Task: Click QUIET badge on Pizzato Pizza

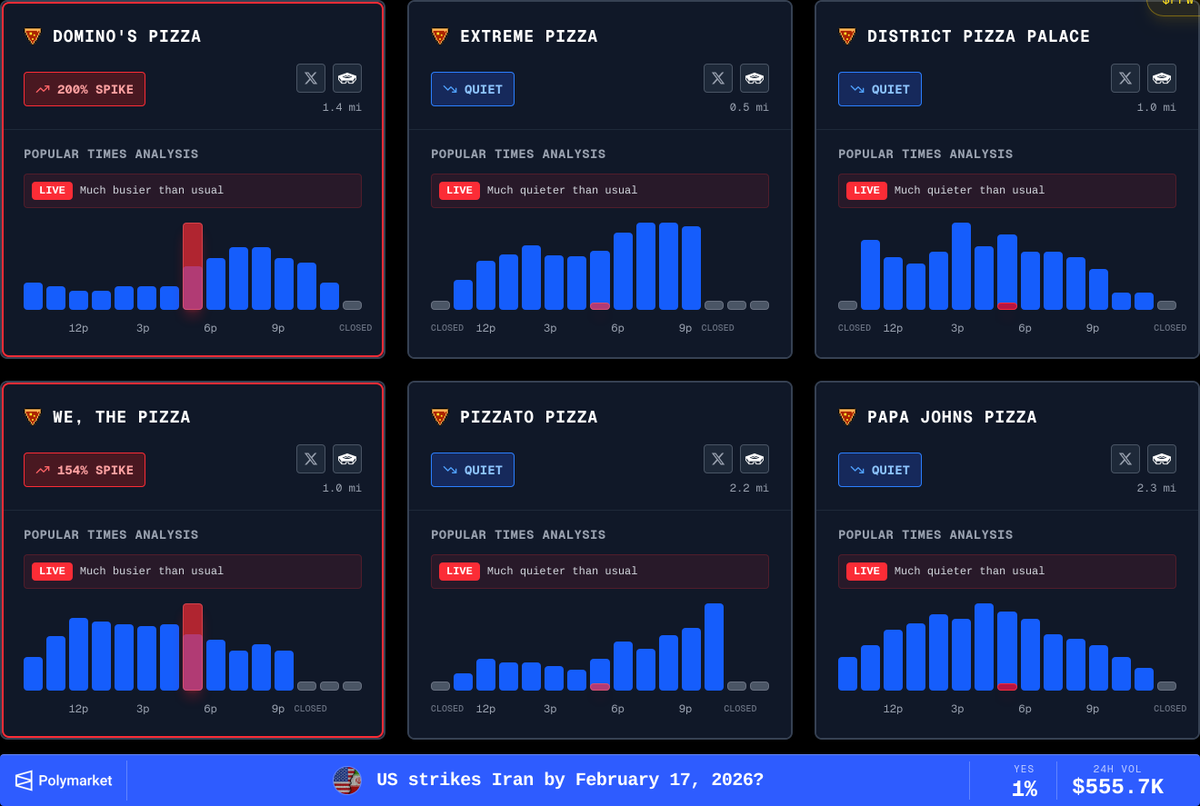Action: pyautogui.click(x=473, y=470)
